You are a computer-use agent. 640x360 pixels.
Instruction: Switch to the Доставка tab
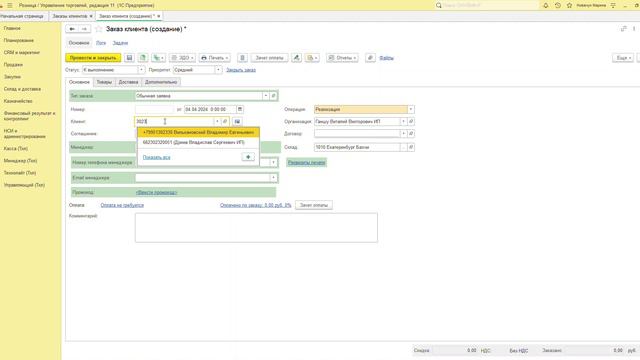[128, 82]
